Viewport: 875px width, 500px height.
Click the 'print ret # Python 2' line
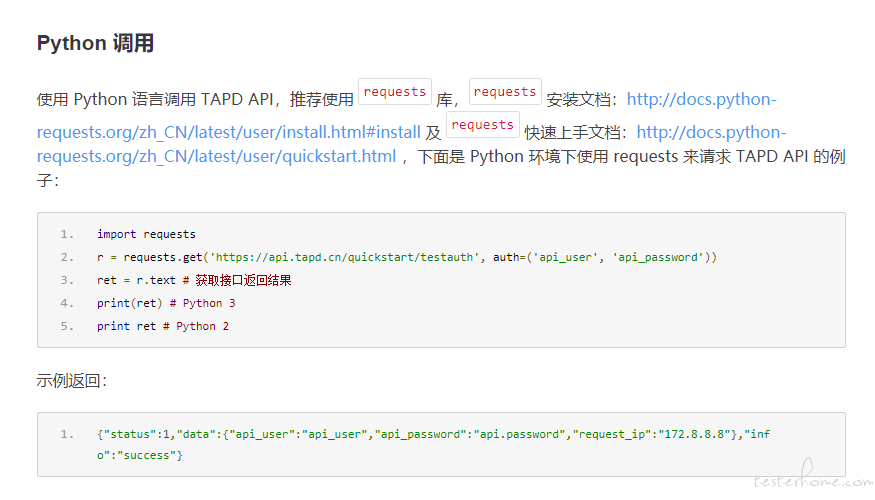coord(163,326)
